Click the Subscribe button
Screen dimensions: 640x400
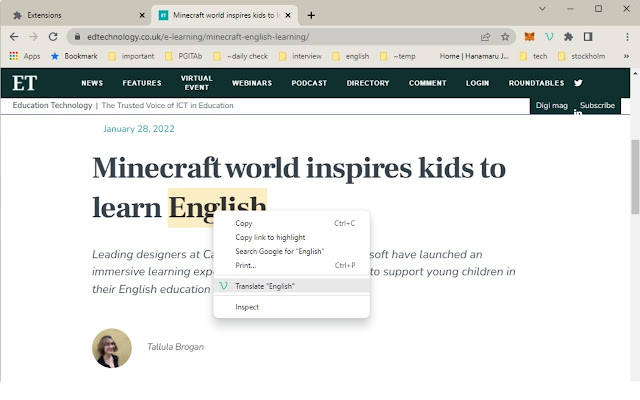[x=597, y=106]
